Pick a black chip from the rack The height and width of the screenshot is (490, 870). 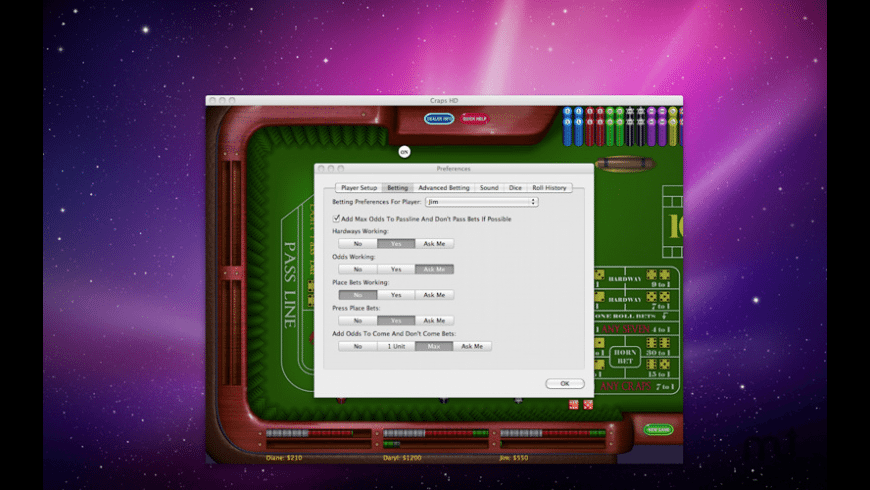(635, 127)
